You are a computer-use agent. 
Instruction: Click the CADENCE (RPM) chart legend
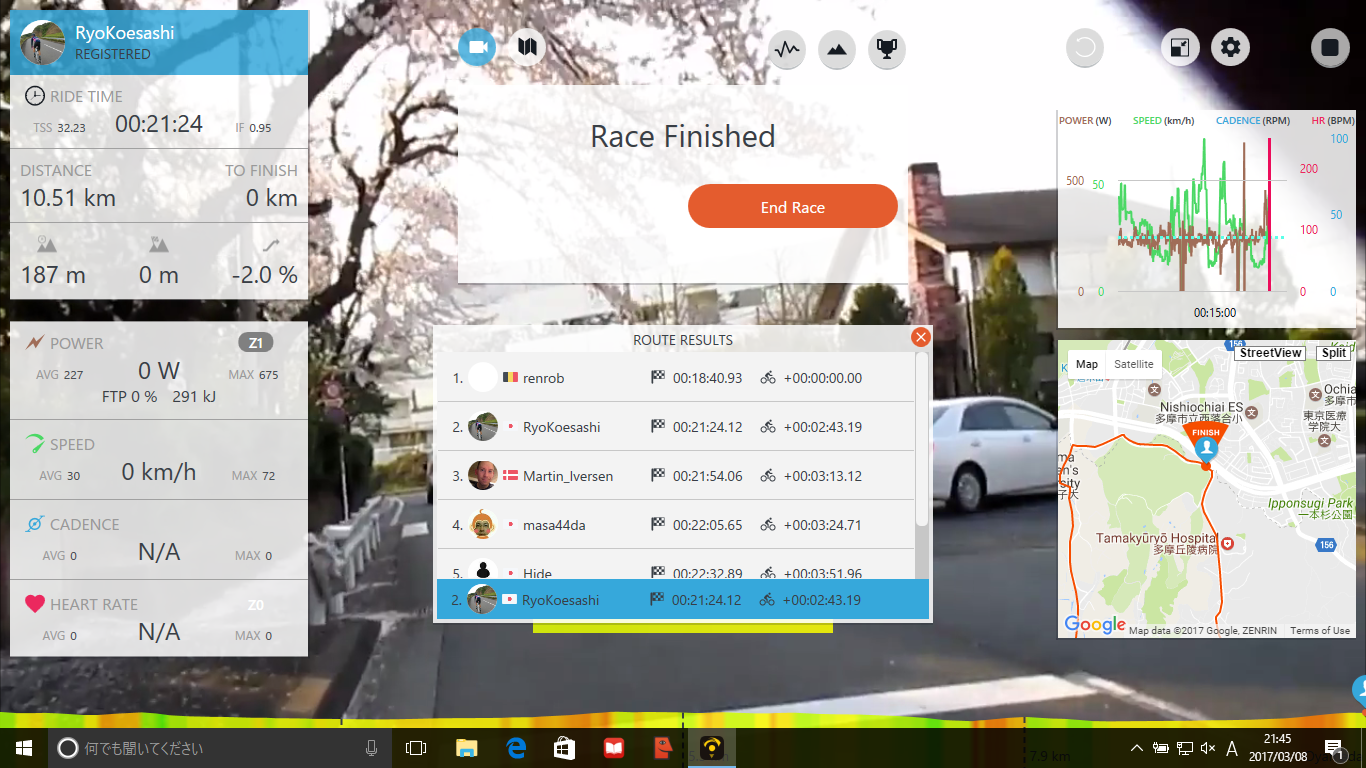[x=1252, y=121]
